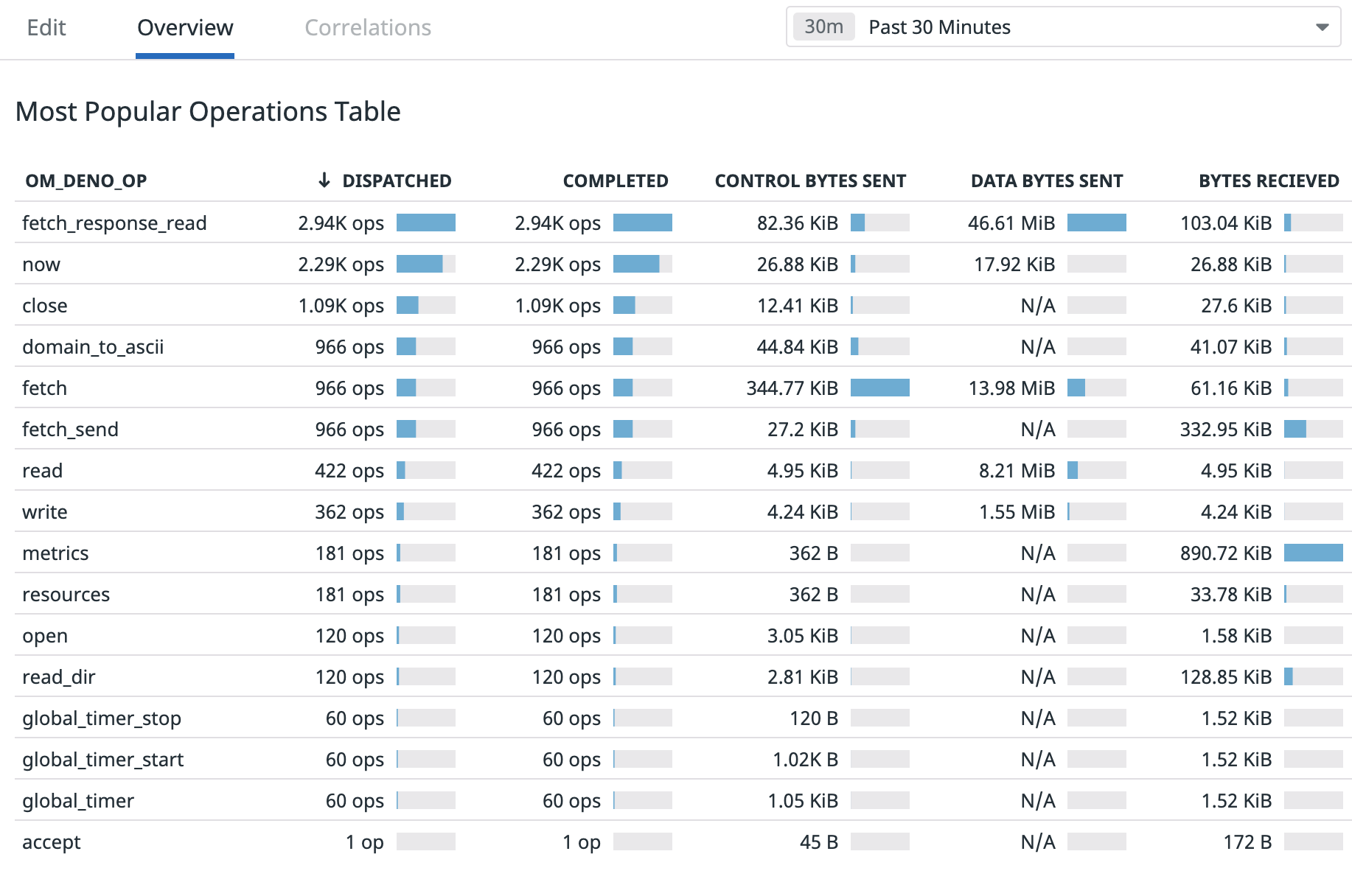Select the fetch_response_read operation row
1352x896 pixels.
click(x=115, y=223)
